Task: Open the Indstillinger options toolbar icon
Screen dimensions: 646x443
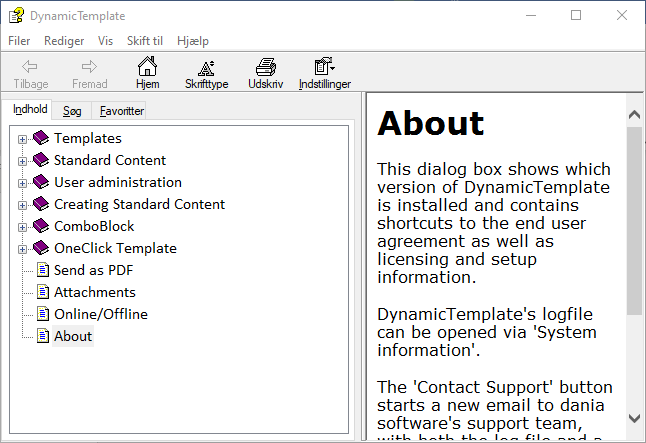Action: coord(325,67)
